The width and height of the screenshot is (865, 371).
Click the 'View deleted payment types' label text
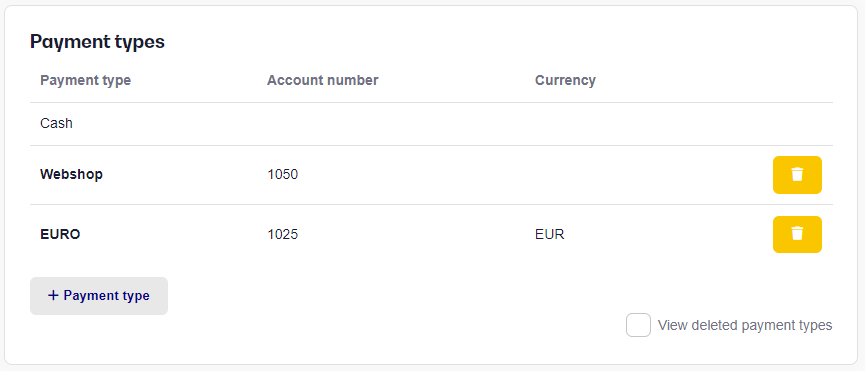tap(745, 325)
